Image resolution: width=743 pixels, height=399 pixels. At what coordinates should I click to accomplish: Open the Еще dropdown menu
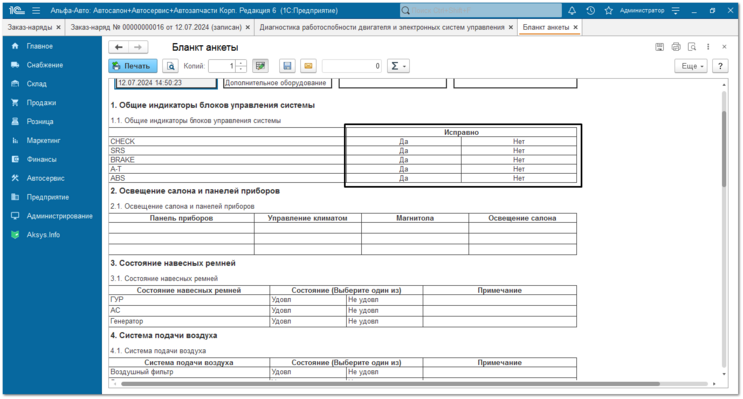coord(691,66)
